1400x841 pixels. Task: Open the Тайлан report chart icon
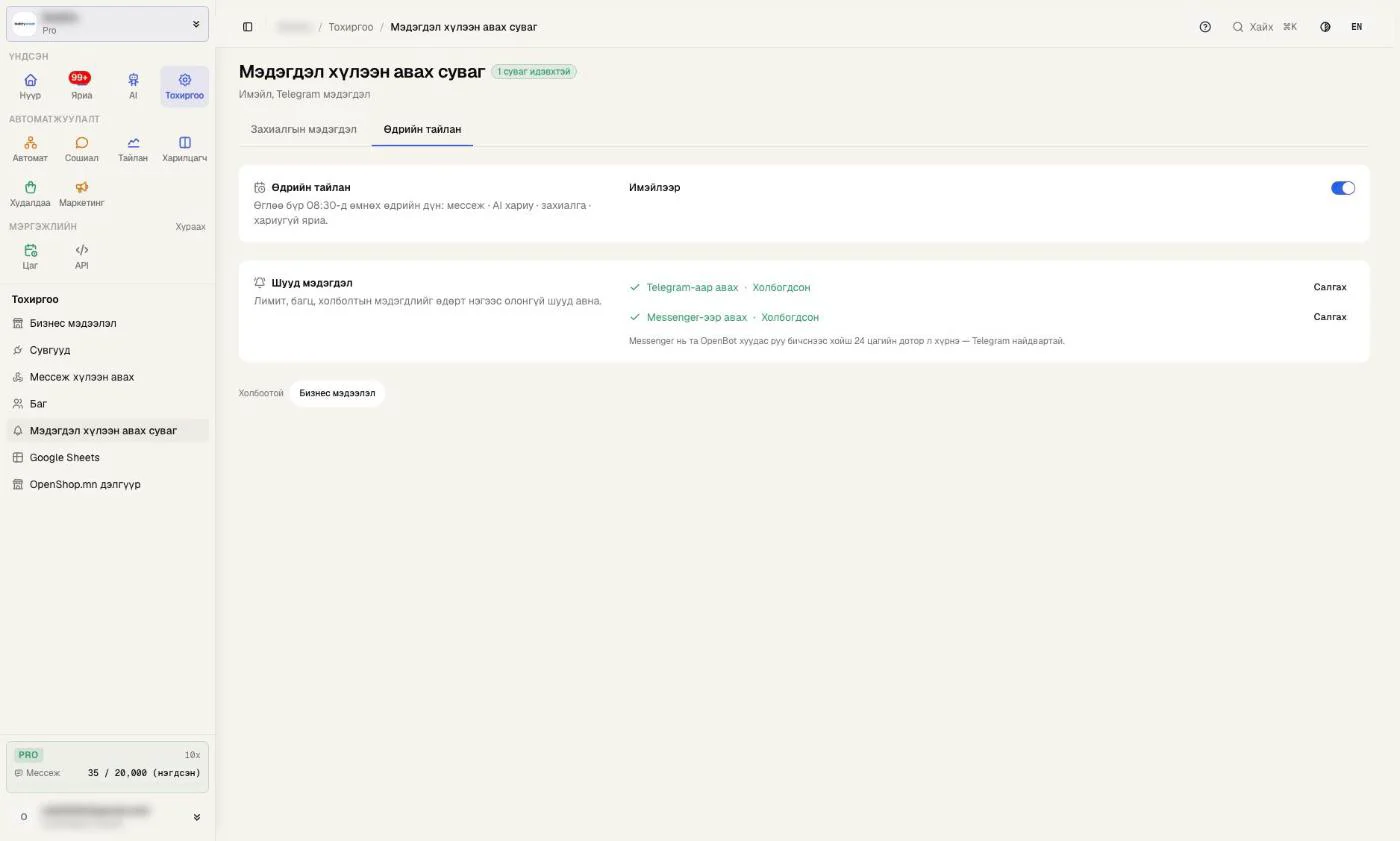coord(133,149)
